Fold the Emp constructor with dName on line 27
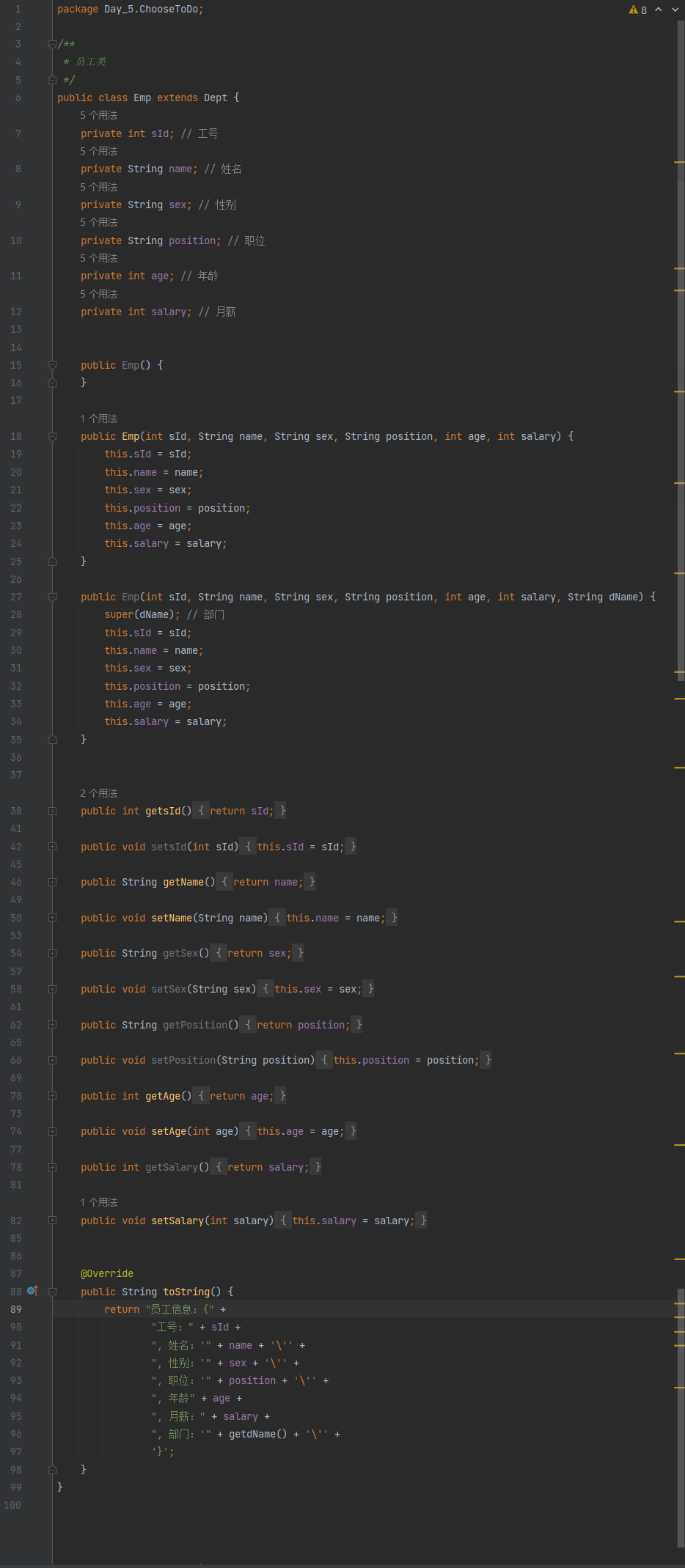 (x=52, y=597)
